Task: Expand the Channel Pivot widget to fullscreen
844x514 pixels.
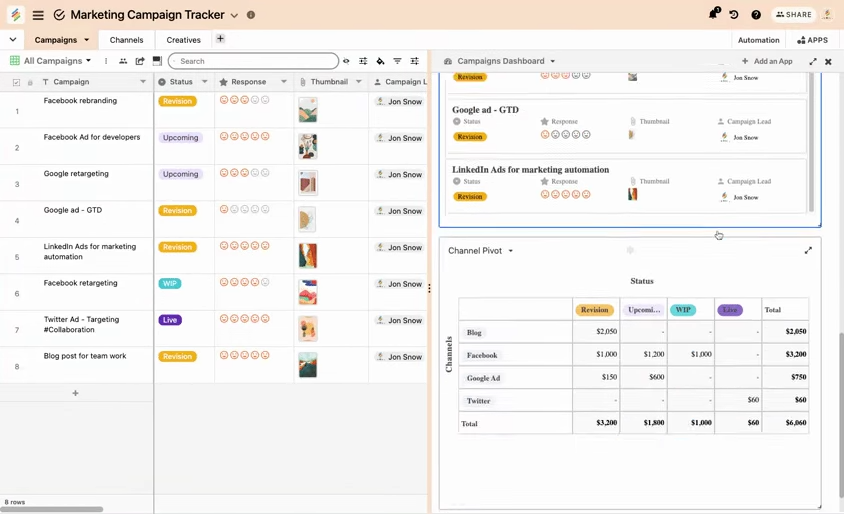Action: [808, 250]
